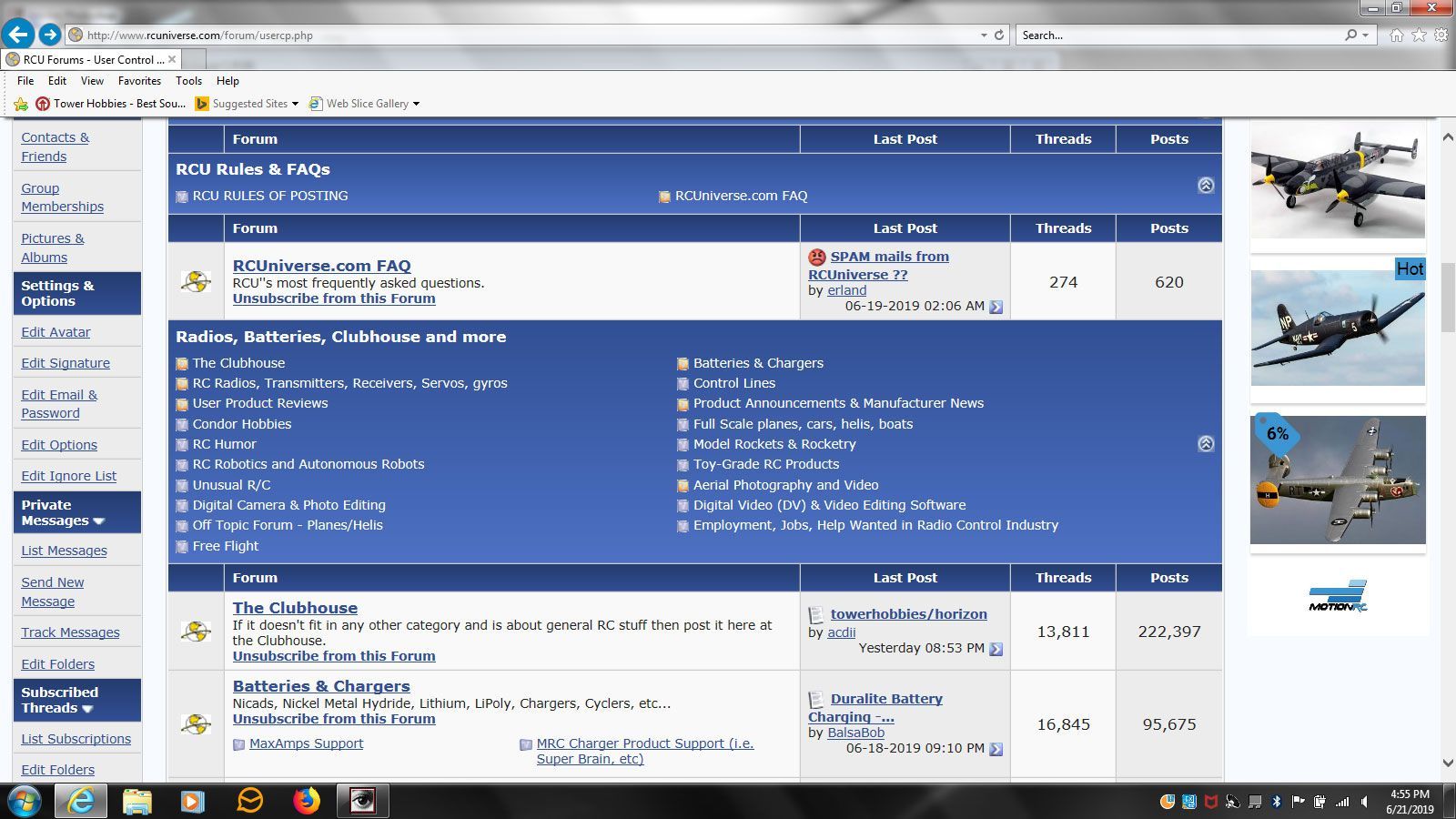This screenshot has height=819, width=1456.
Task: Click the page vertical scrollbar thumb
Action: tap(1447, 300)
